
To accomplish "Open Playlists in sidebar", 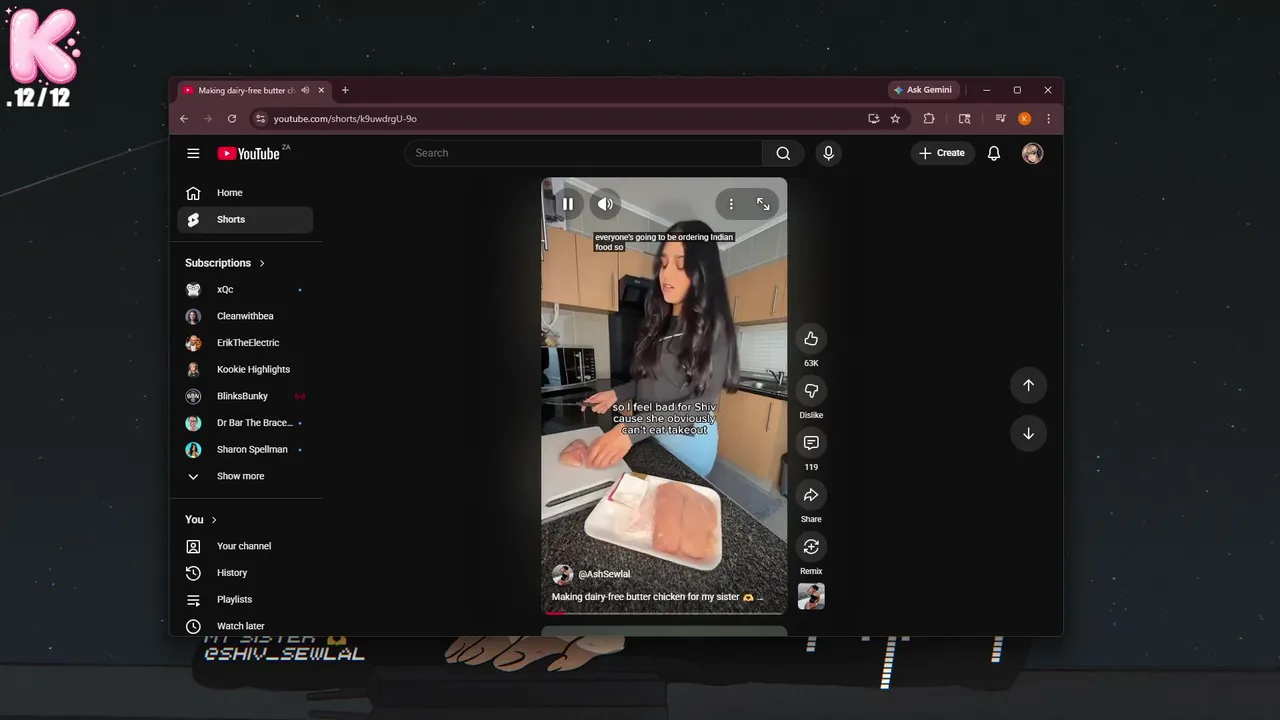I will [x=245, y=599].
